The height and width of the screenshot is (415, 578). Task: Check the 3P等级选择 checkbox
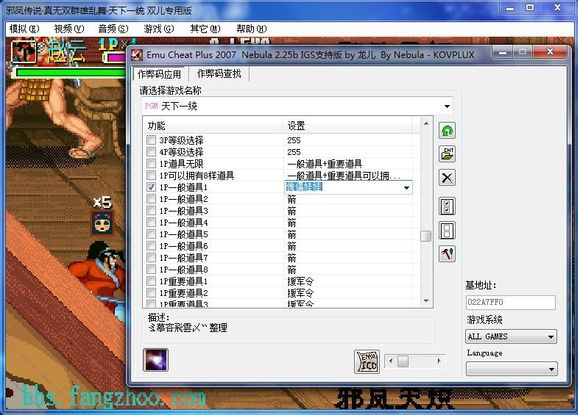click(151, 140)
